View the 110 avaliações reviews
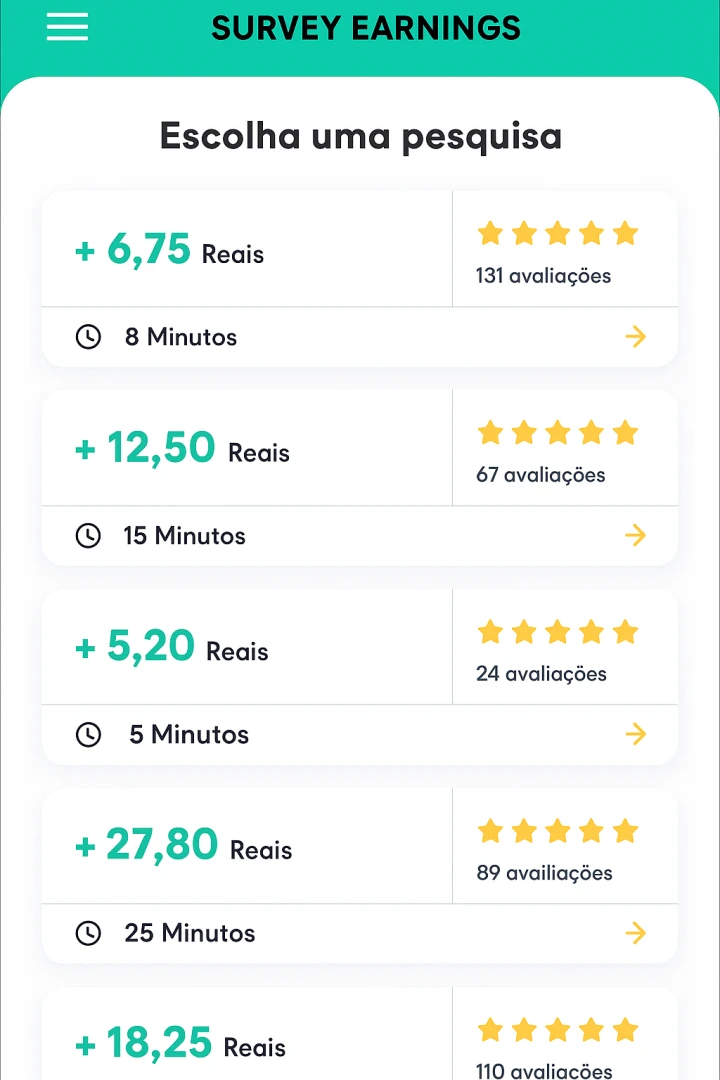This screenshot has width=720, height=1080. click(x=544, y=1071)
